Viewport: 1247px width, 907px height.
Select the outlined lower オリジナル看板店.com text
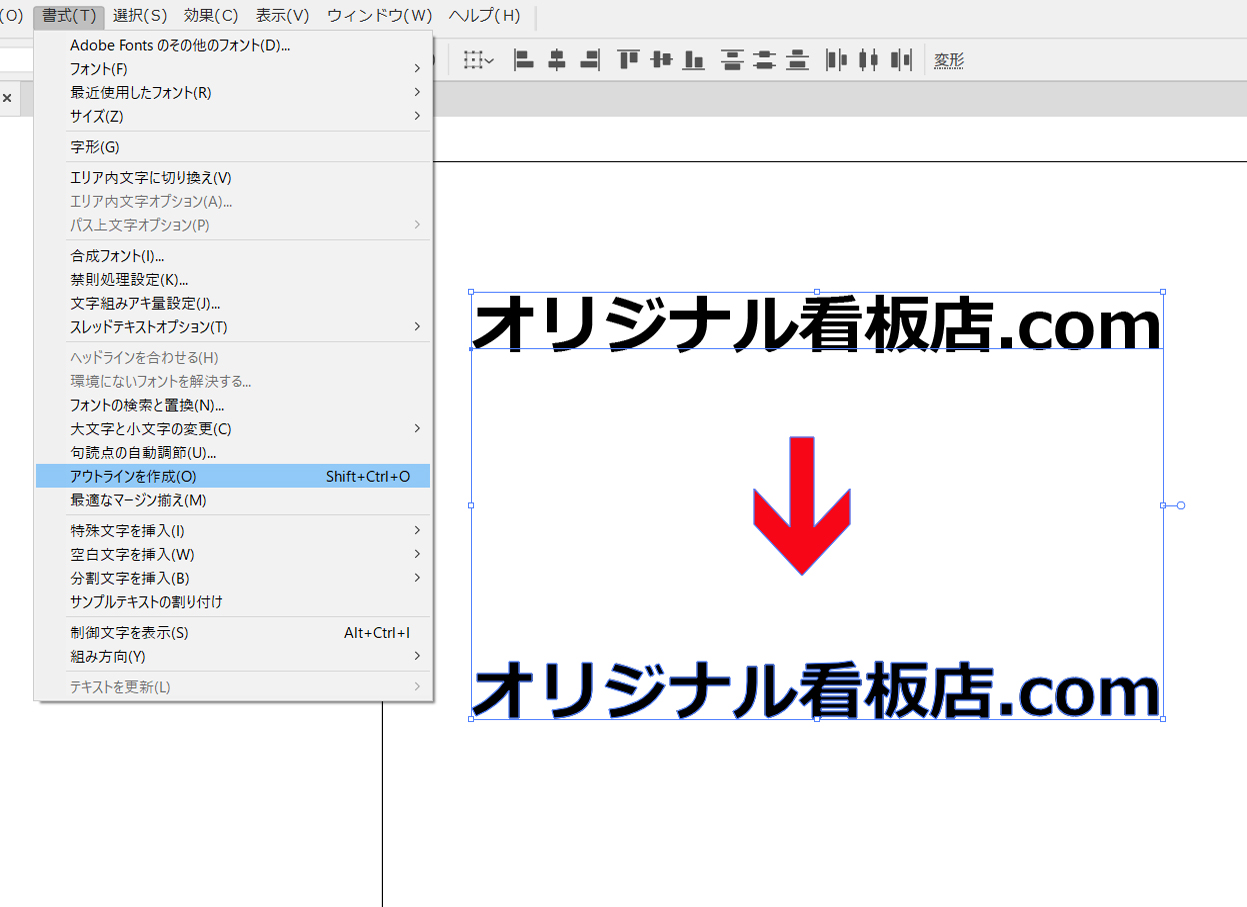pos(816,688)
